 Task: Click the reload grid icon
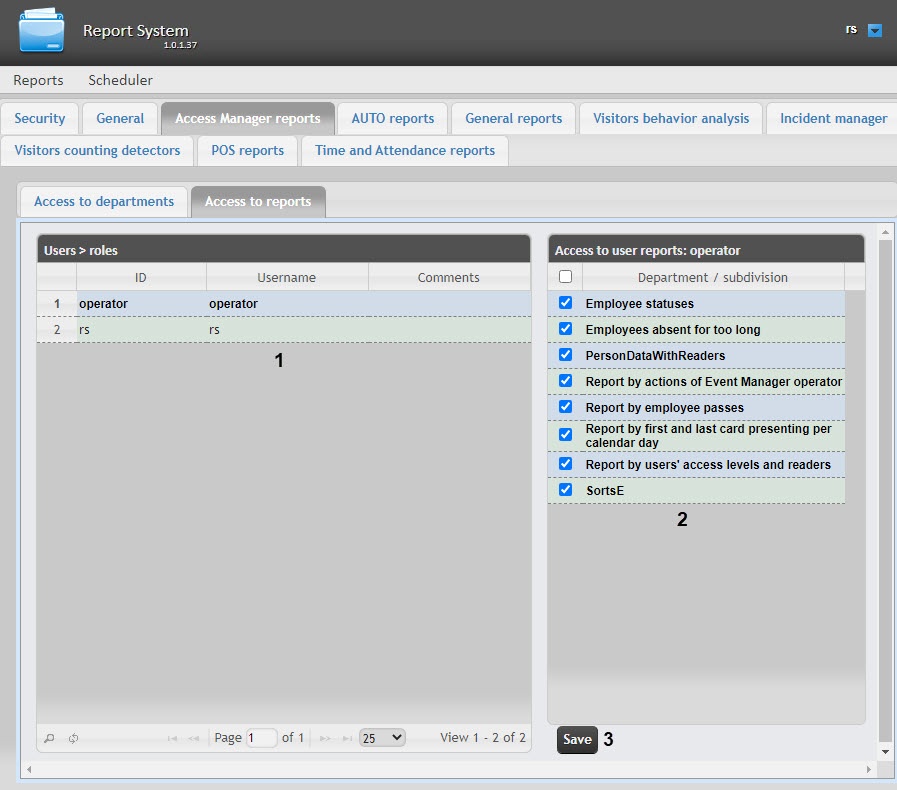pos(73,738)
